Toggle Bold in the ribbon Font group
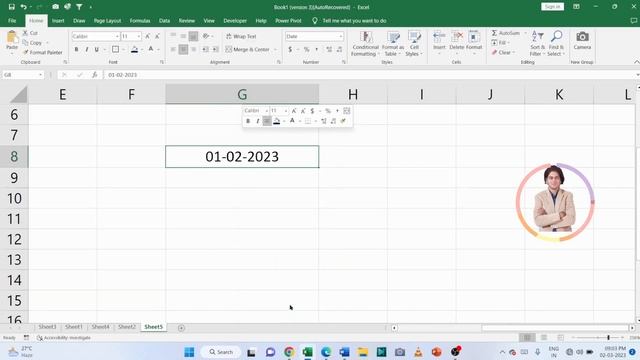The image size is (640, 360). (x=76, y=49)
